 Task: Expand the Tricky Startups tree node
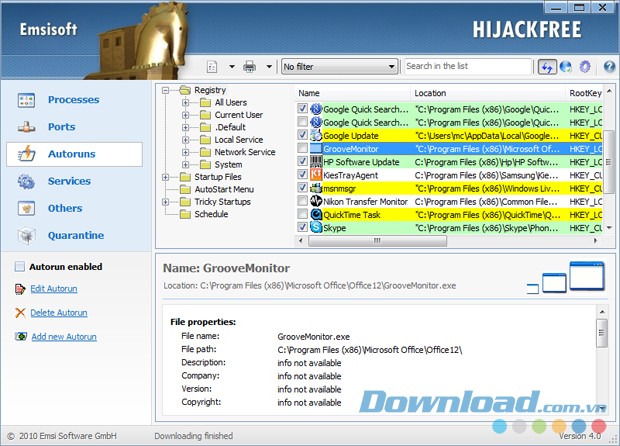[x=166, y=202]
